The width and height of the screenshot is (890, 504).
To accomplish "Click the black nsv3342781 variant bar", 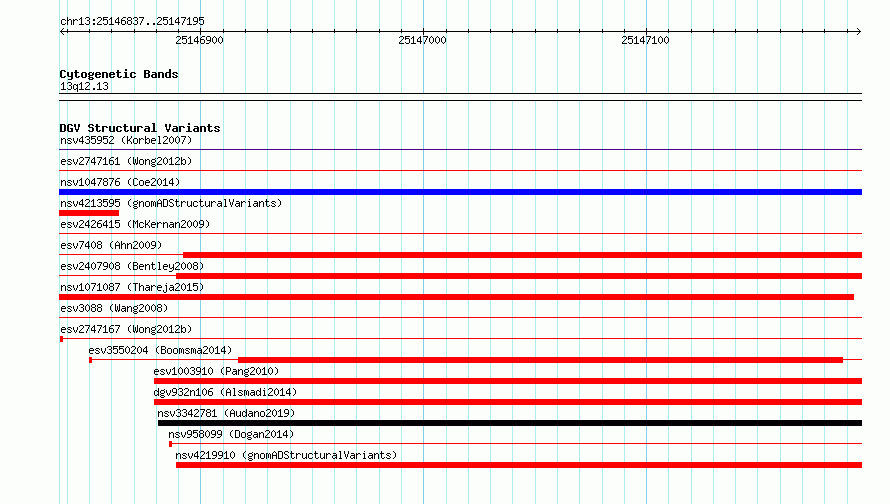I will [x=510, y=423].
